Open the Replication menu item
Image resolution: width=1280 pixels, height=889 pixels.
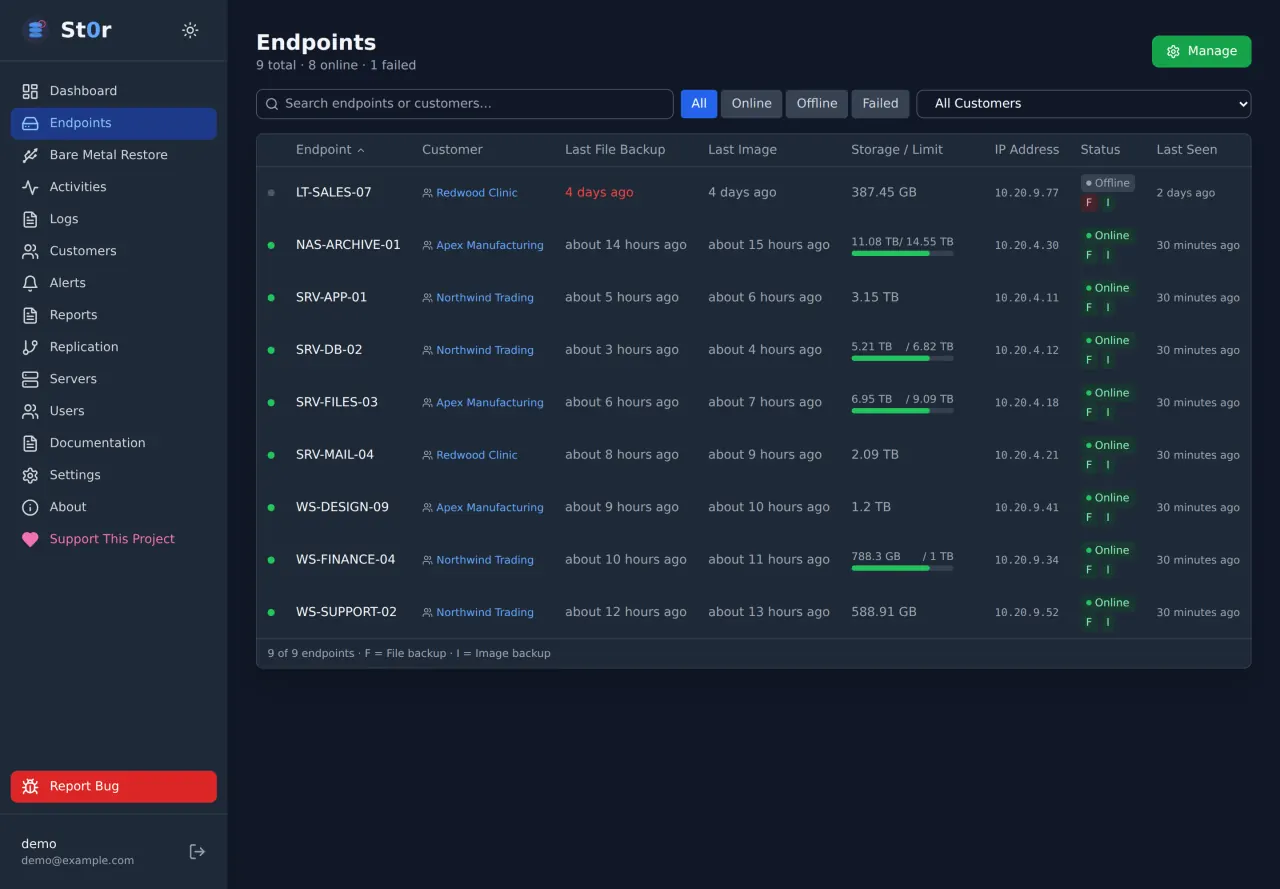(x=114, y=347)
